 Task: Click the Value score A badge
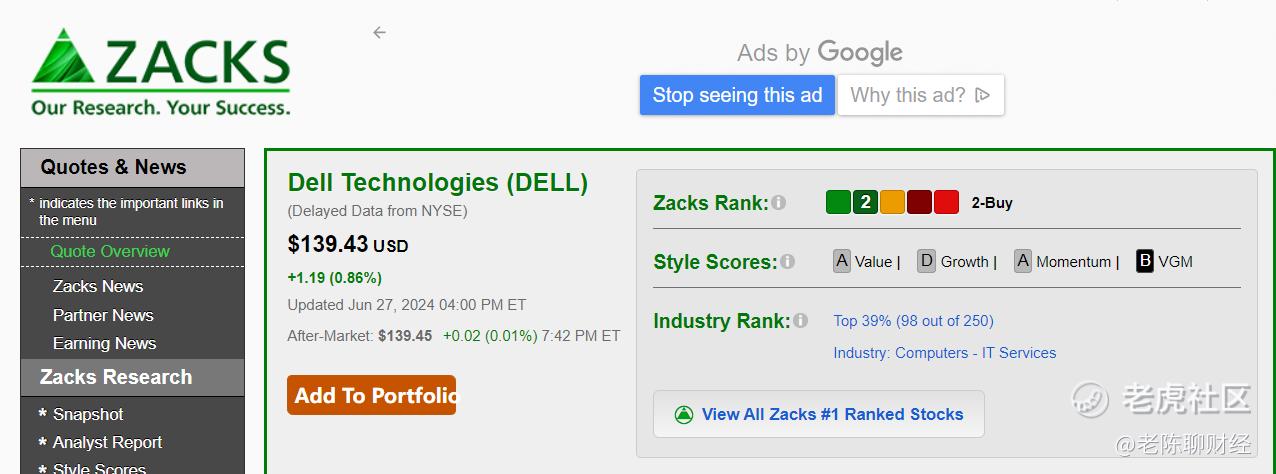(x=842, y=261)
